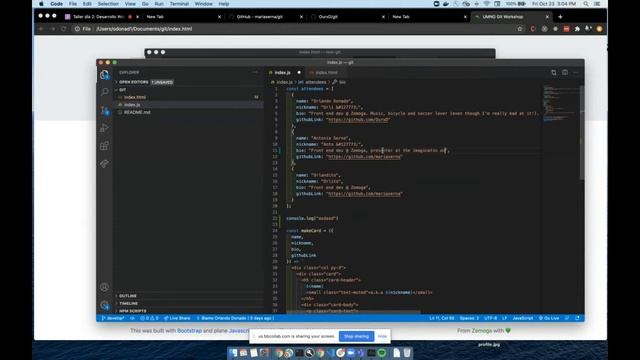Open the Run menu
Screen dimensions: 640x360
point(159,4)
